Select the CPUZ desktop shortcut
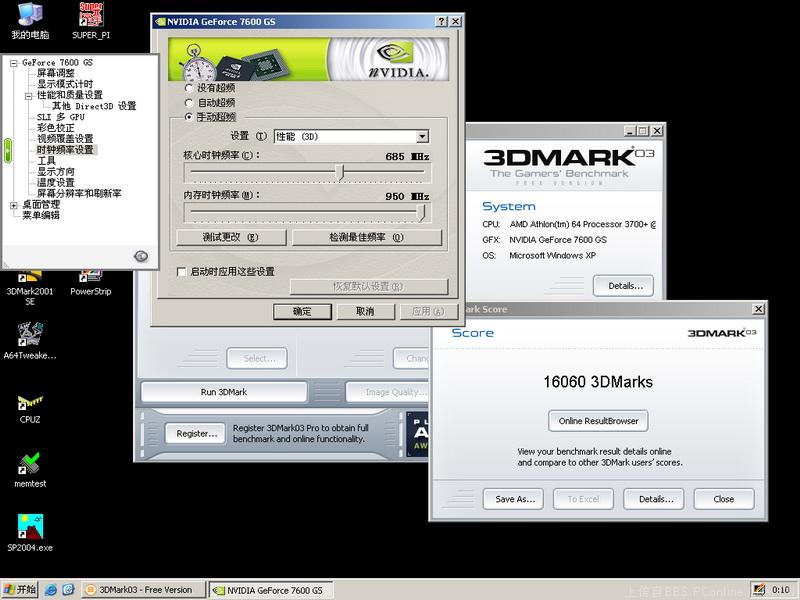This screenshot has width=800, height=600. [x=30, y=408]
